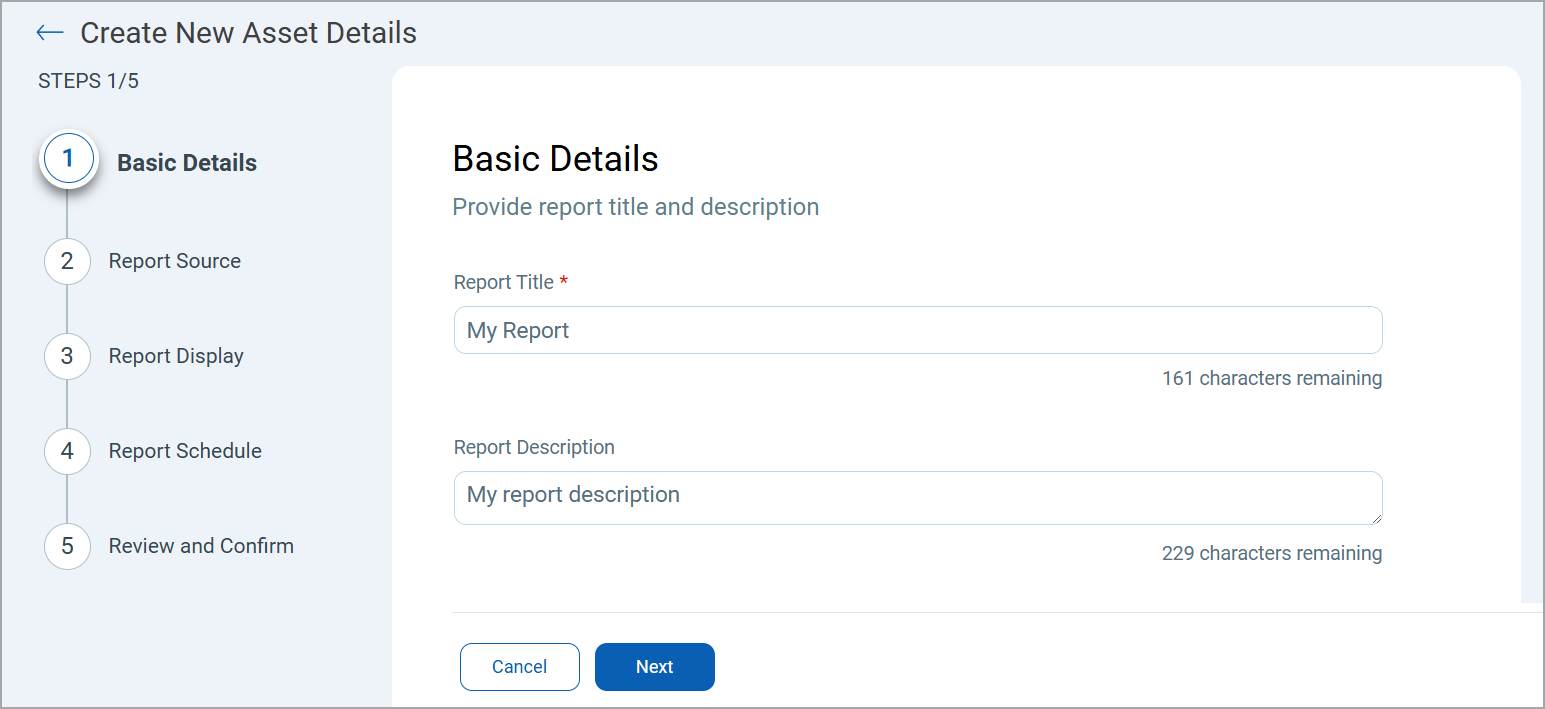The height and width of the screenshot is (709, 1545).
Task: Go back using the left arrow icon
Action: 49,33
